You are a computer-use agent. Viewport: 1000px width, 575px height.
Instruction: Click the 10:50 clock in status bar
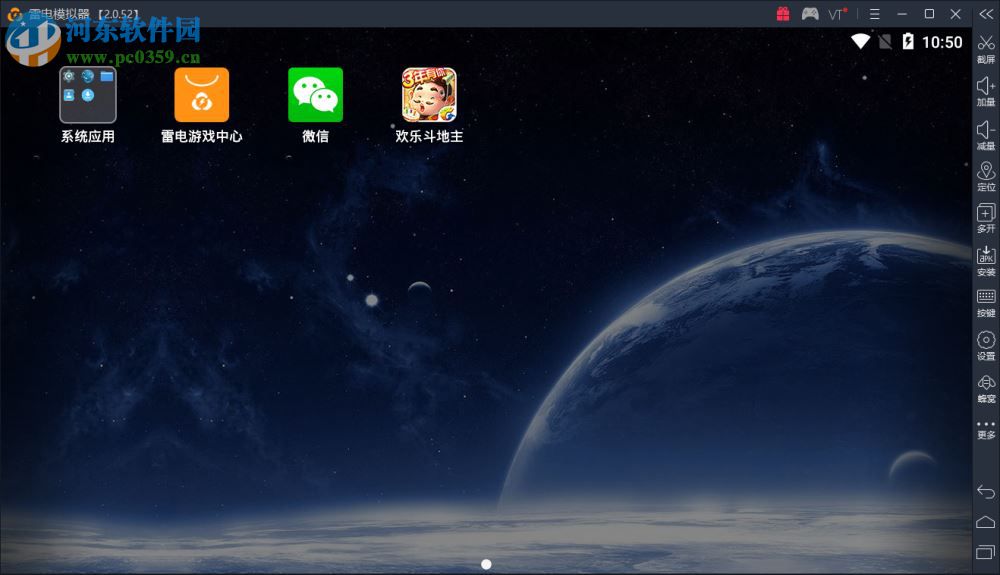942,42
